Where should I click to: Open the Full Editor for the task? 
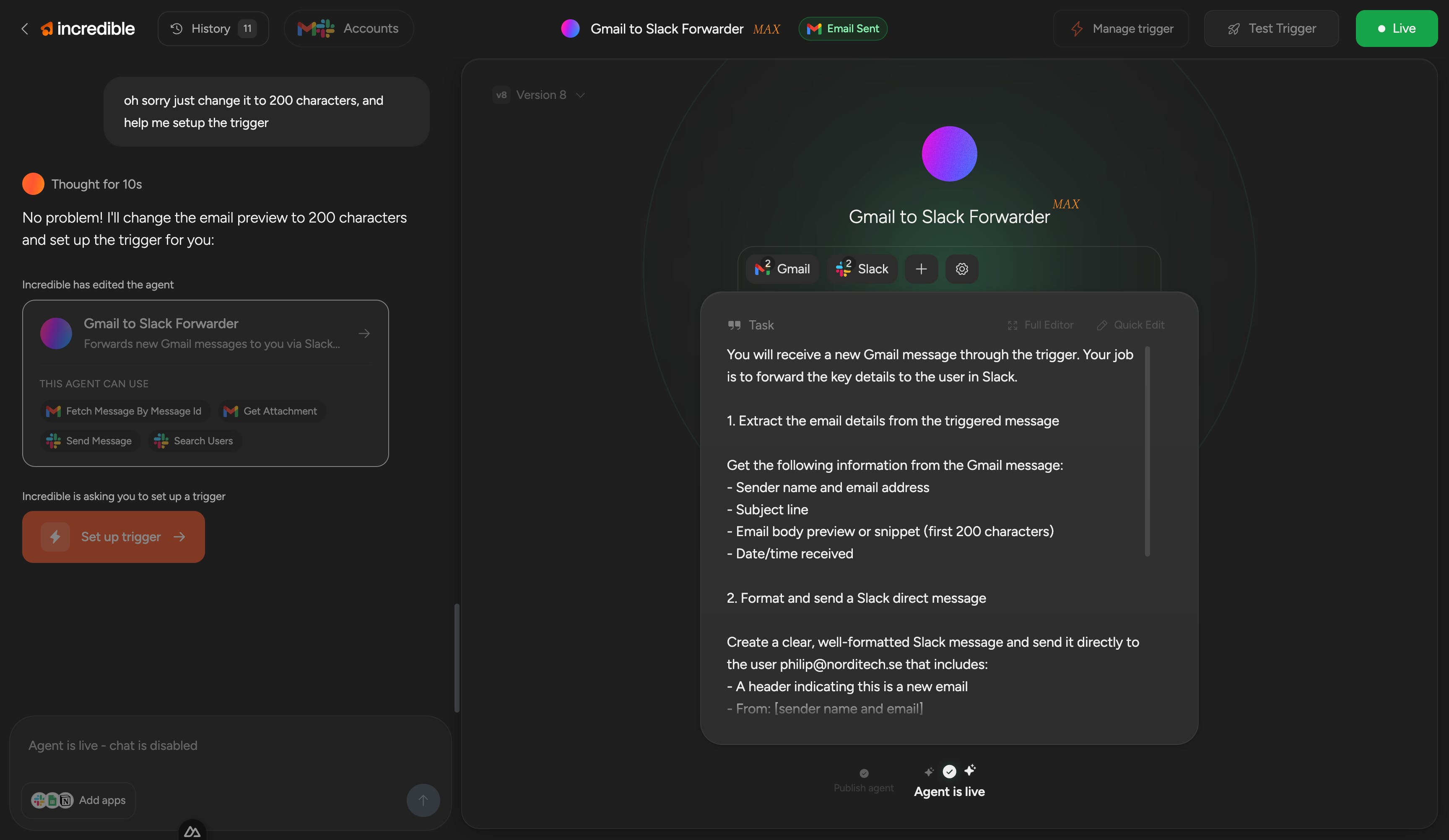pos(1041,325)
